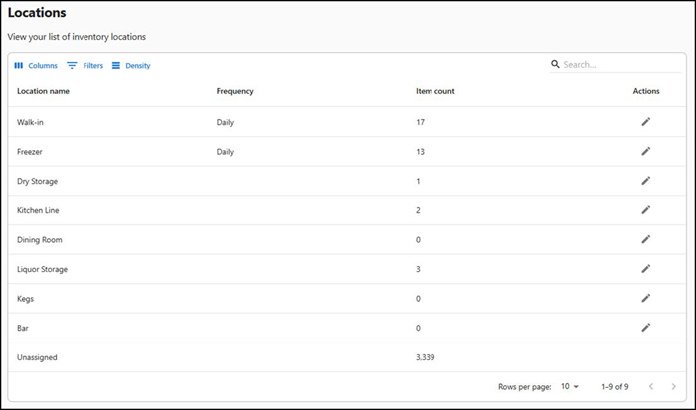Screen dimensions: 696x410
Task: Select the Unassigned row
Action: click(40, 357)
